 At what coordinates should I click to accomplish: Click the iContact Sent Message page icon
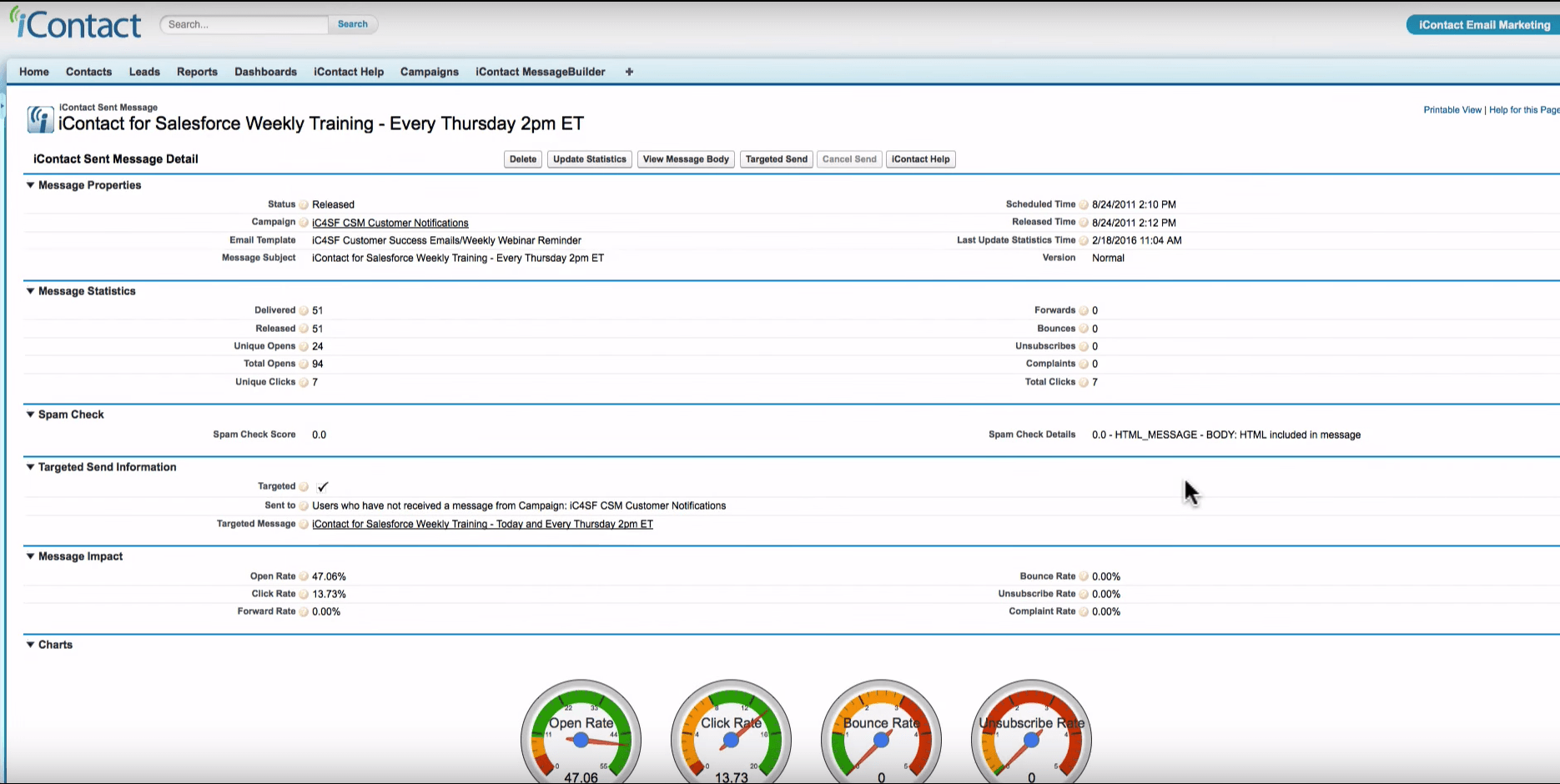41,119
